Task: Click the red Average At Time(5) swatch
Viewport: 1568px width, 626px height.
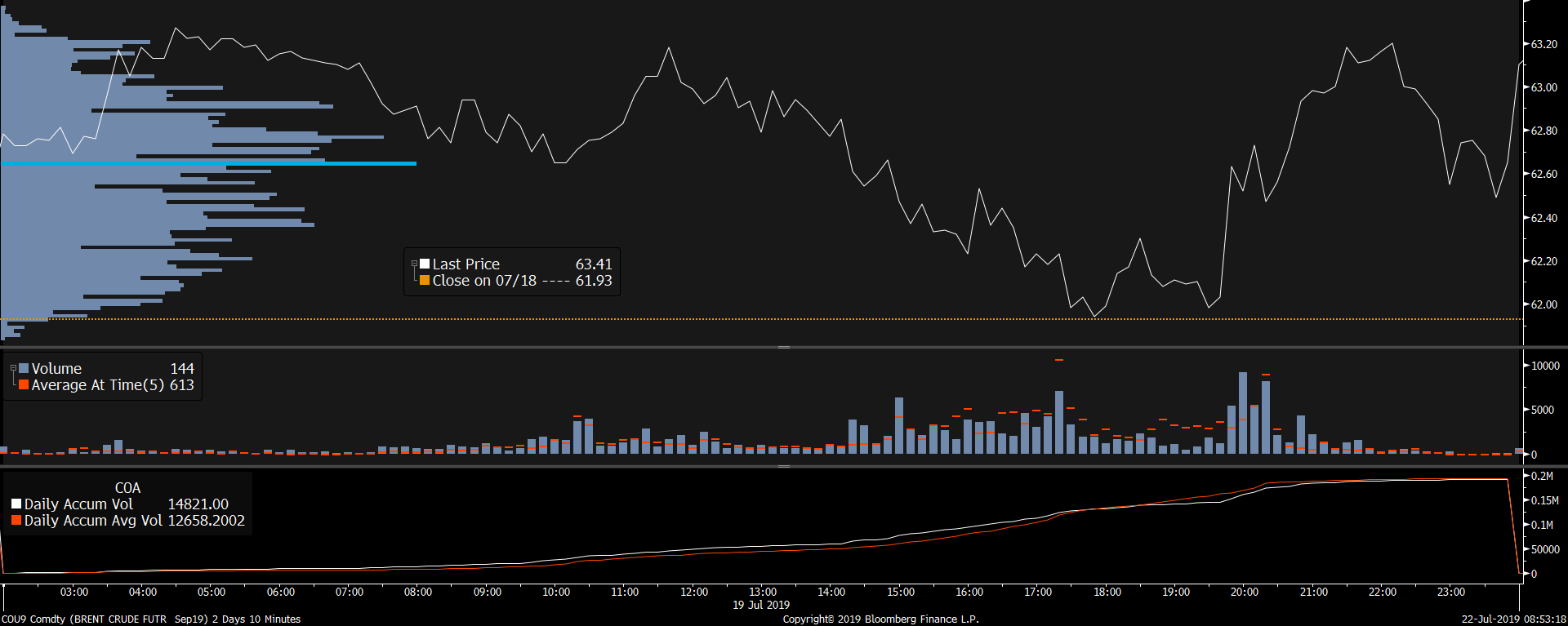Action: [x=24, y=384]
